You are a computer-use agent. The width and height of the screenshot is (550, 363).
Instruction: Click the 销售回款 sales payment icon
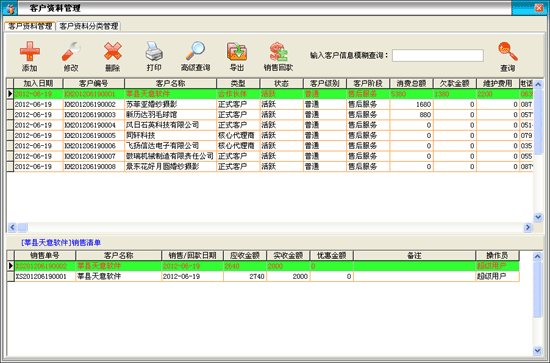coord(278,51)
